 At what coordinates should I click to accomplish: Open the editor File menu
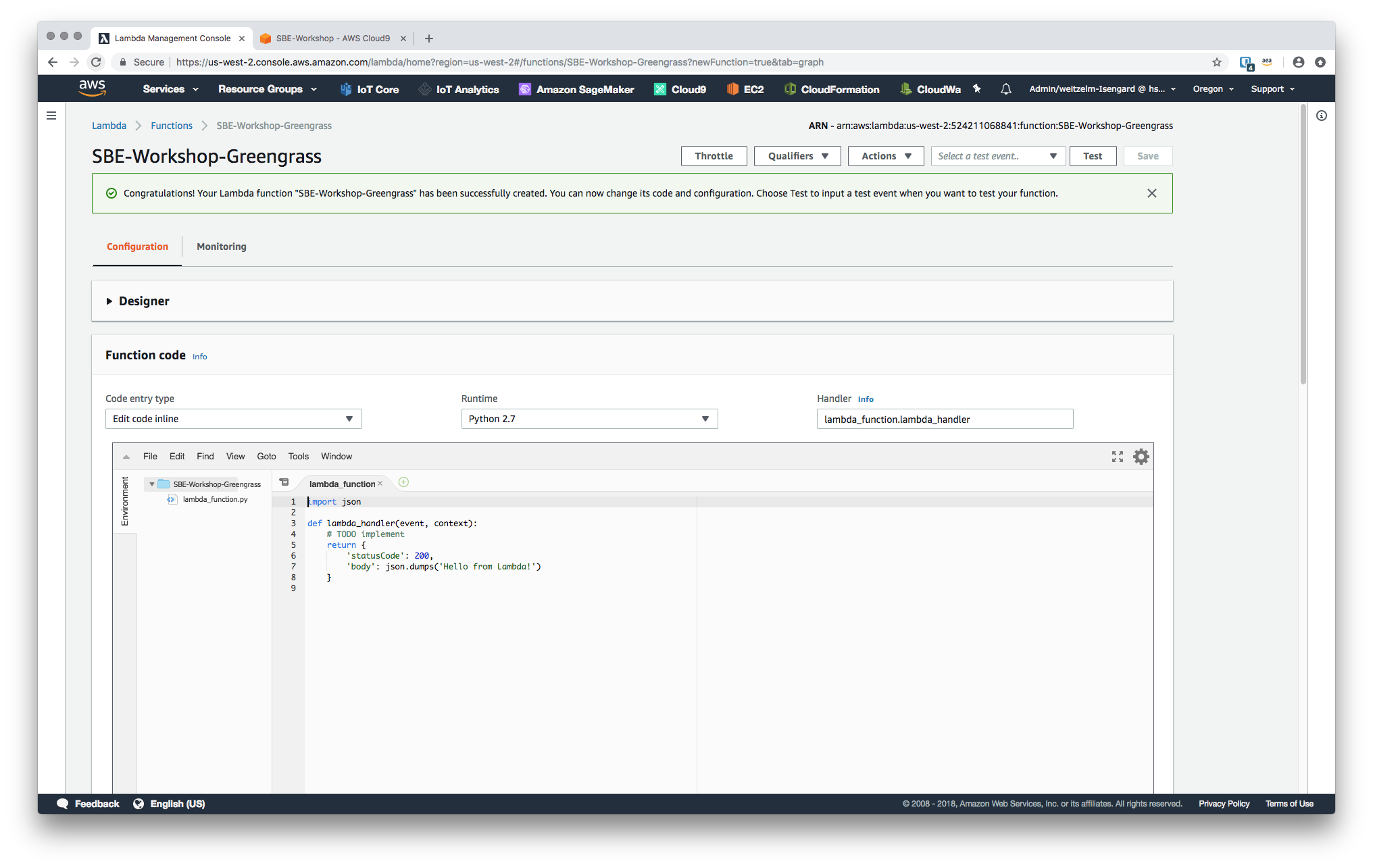(150, 457)
